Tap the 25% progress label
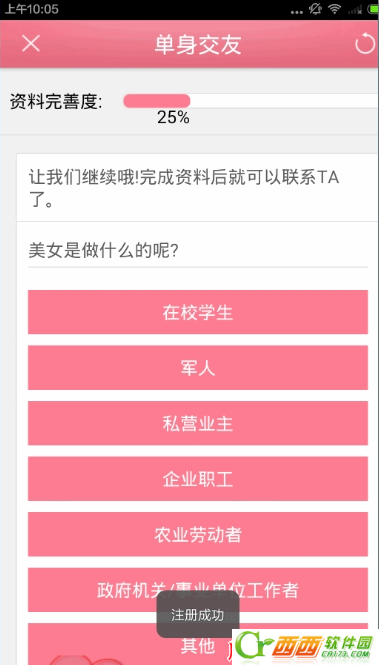The image size is (379, 665). (x=173, y=117)
